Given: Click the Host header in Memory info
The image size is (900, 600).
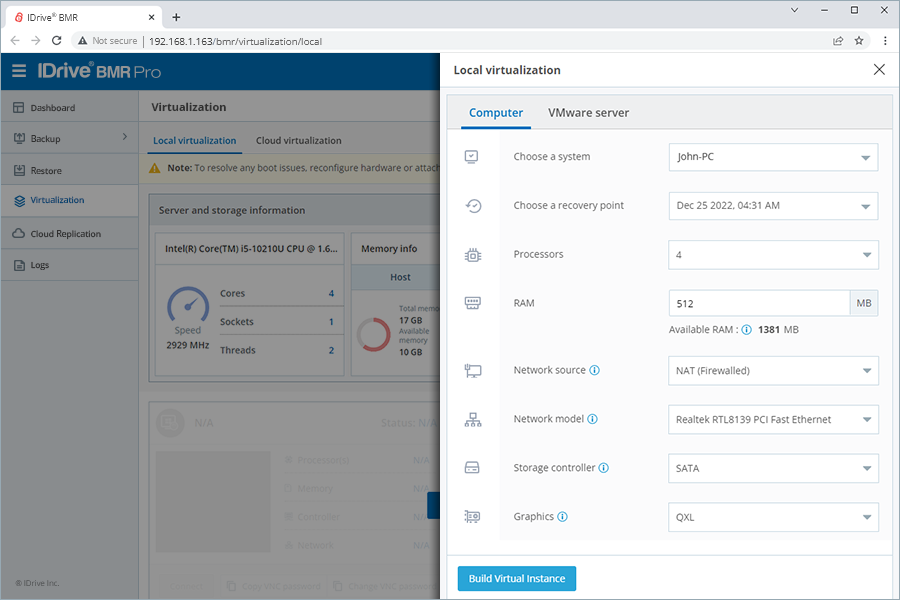Looking at the screenshot, I should point(400,277).
